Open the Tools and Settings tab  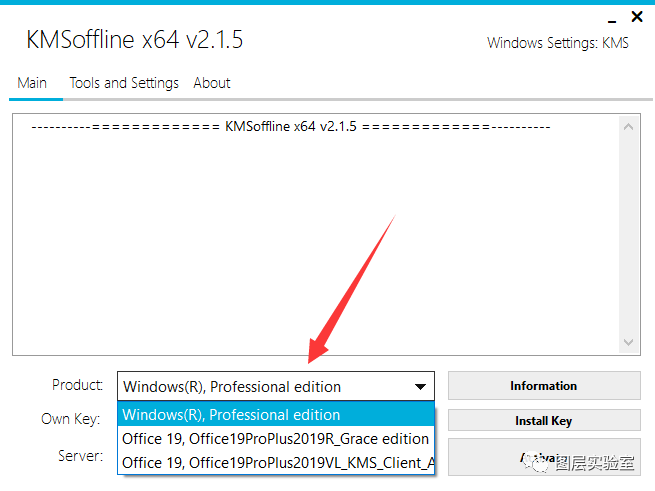coord(124,83)
